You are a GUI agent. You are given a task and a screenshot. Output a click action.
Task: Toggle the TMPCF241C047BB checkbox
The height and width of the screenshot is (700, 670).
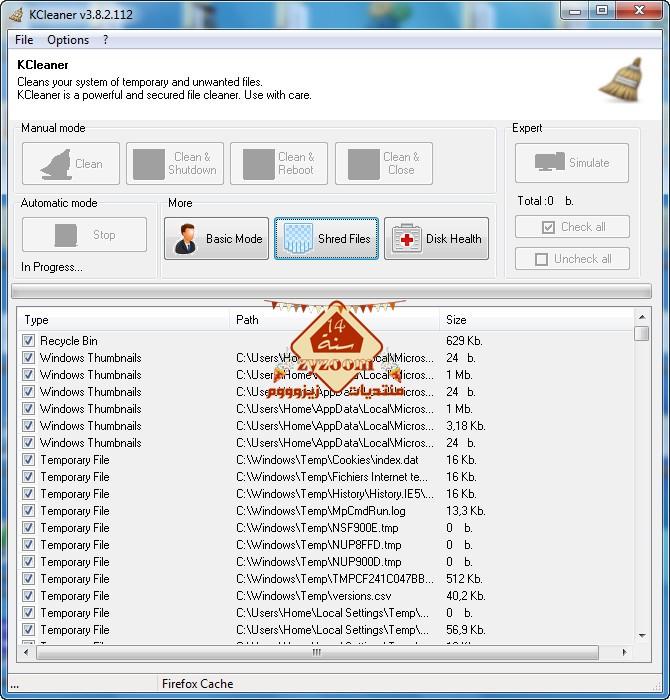28,579
